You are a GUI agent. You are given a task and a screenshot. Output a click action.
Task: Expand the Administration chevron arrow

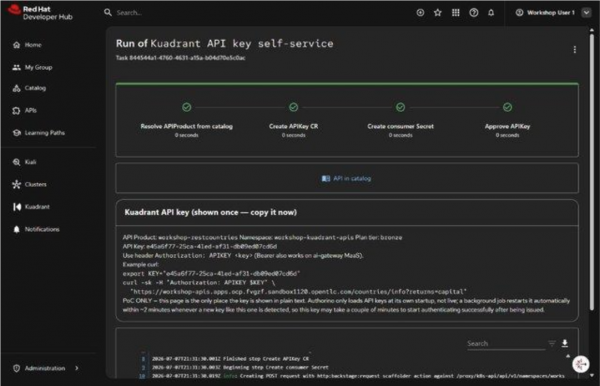(x=77, y=368)
